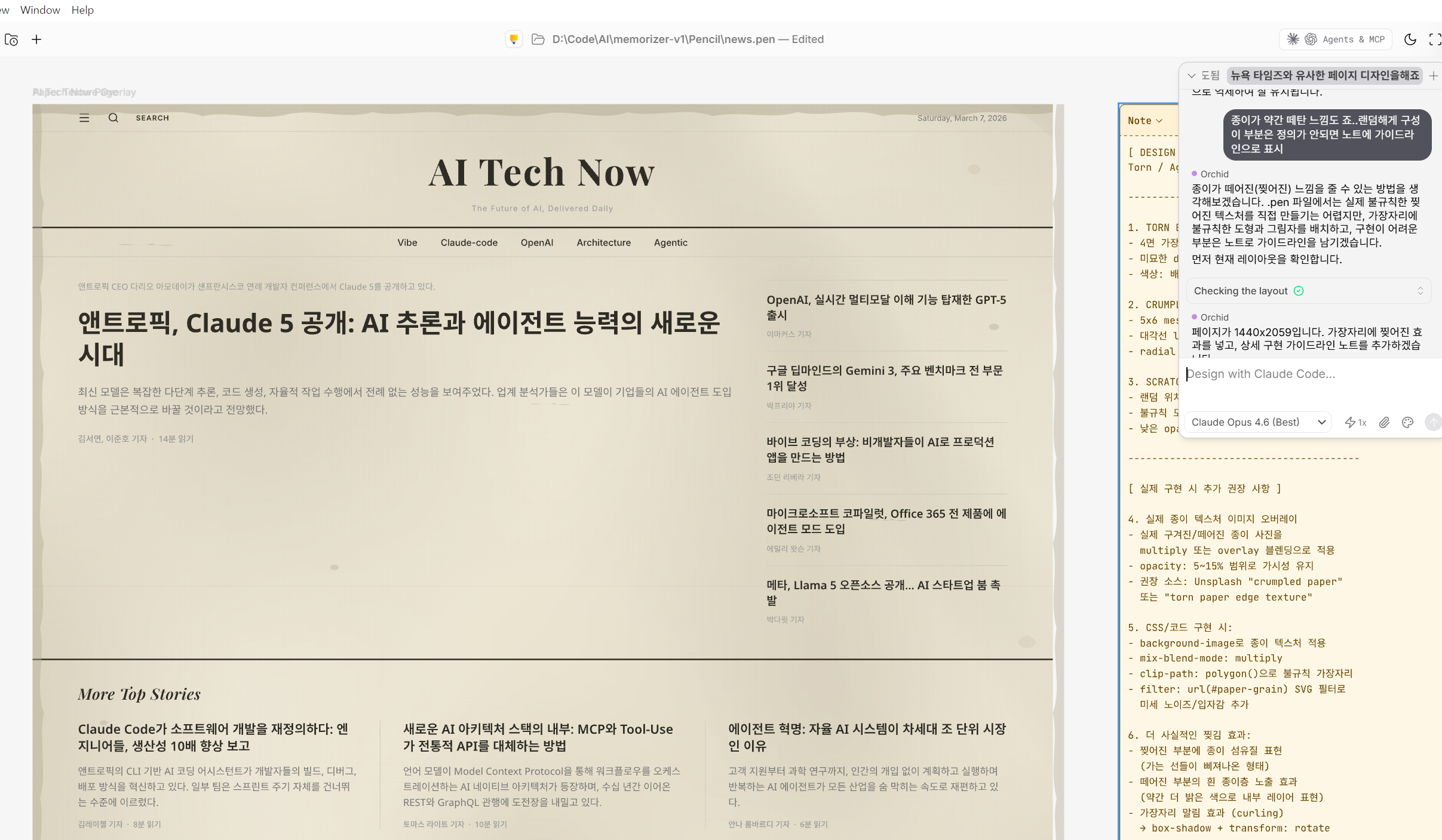Open the Note type dropdown
Image resolution: width=1442 pixels, height=840 pixels.
pyautogui.click(x=1145, y=121)
